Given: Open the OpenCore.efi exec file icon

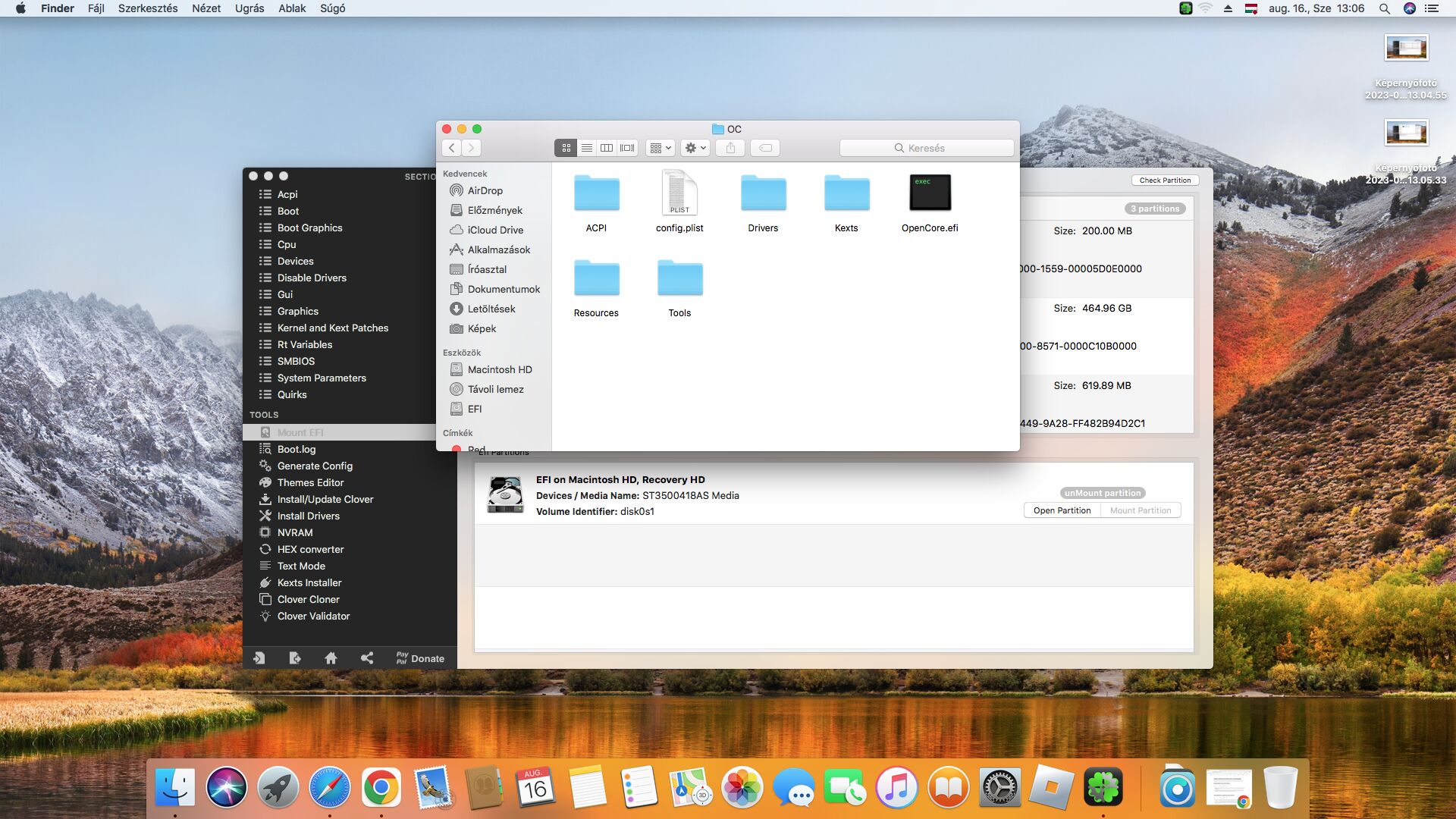Looking at the screenshot, I should coord(930,193).
